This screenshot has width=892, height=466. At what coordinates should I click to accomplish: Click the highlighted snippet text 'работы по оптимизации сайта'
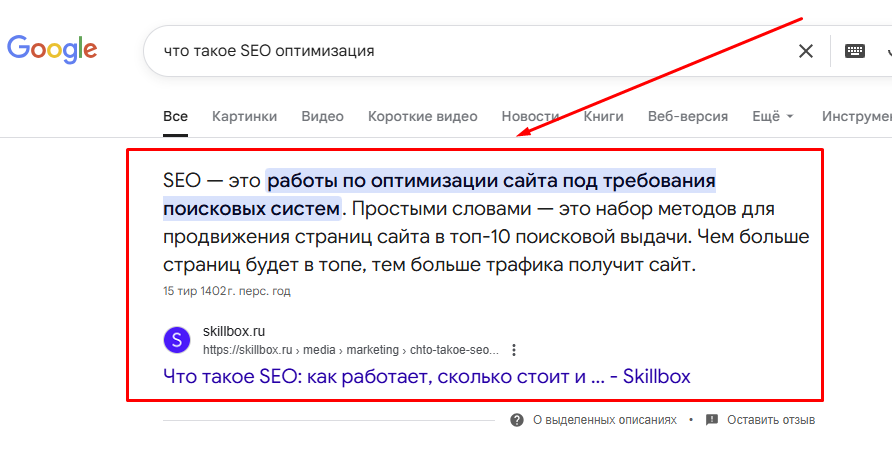(412, 181)
